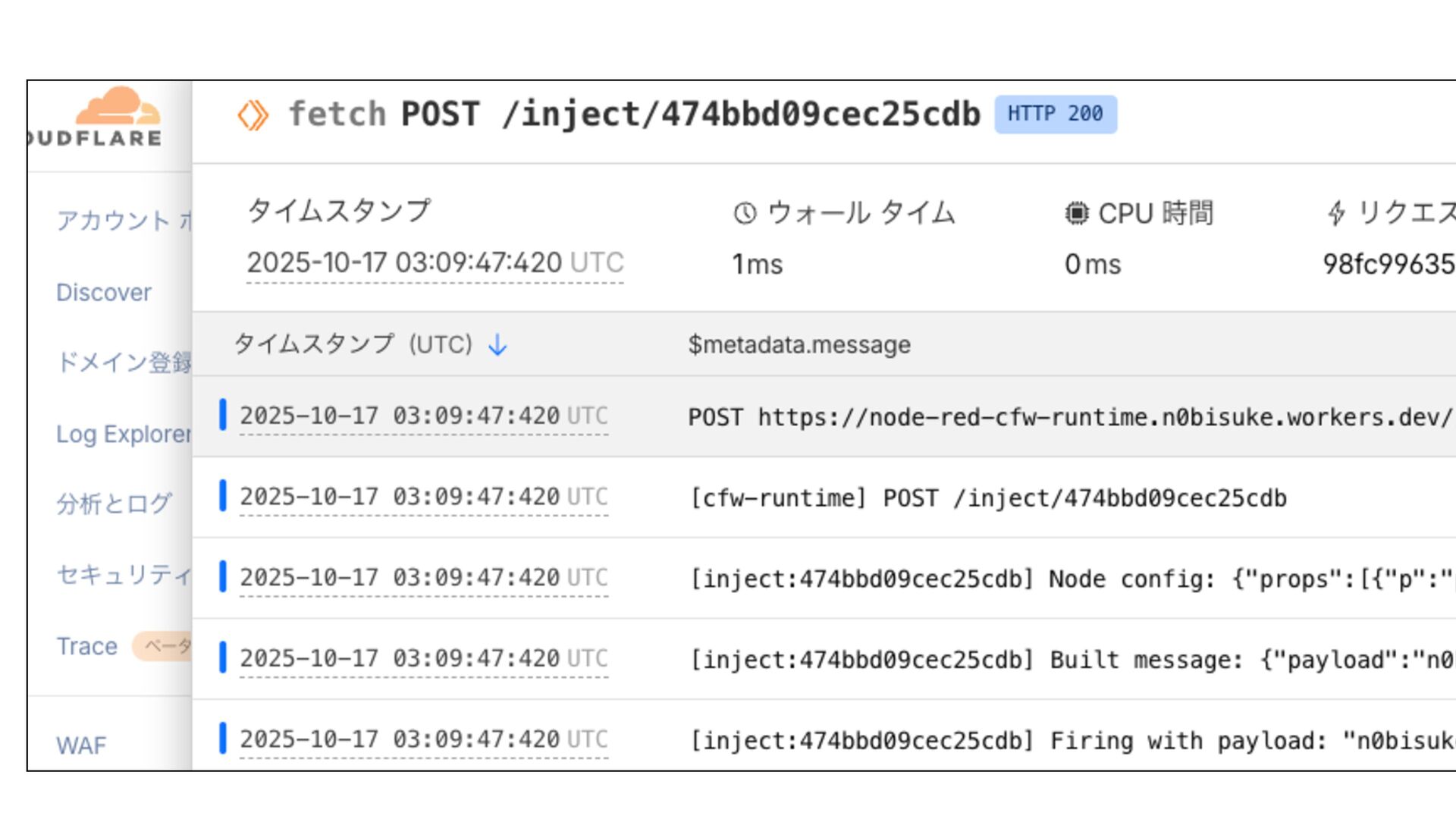
Task: Click the $metadata.message column header
Action: click(799, 345)
